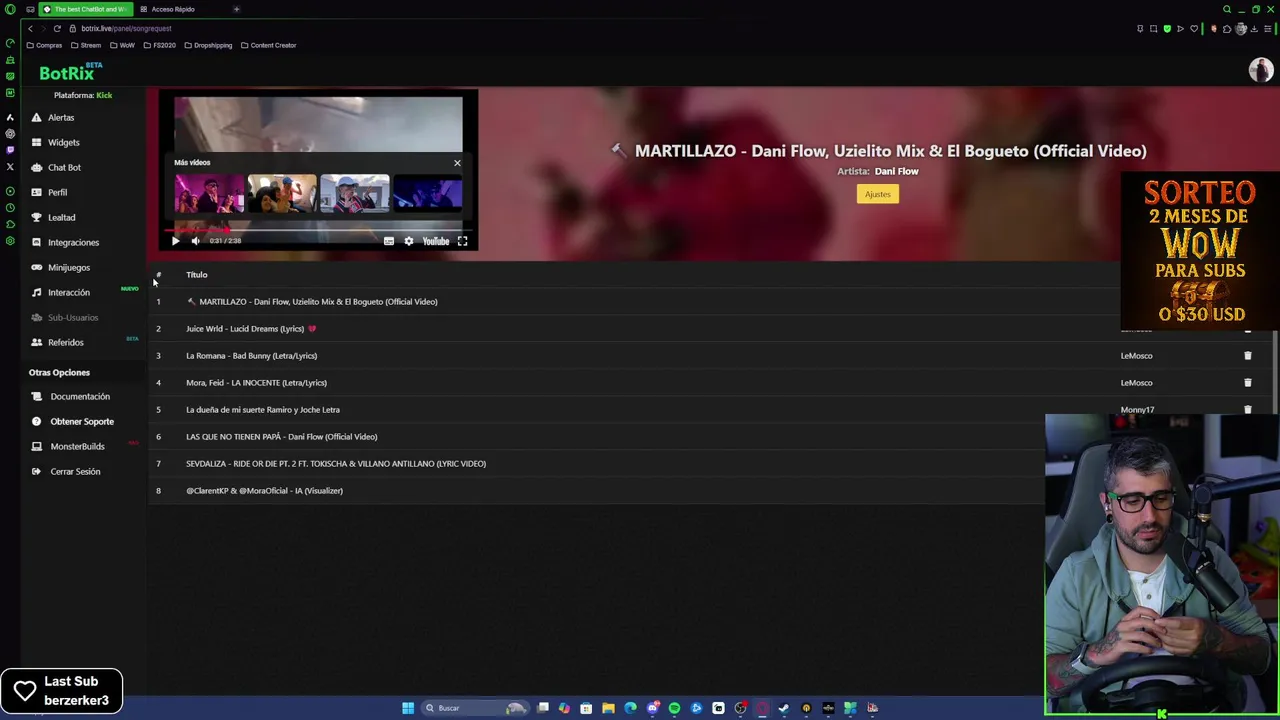Click the Alertas bell icon
1280x720 pixels.
pyautogui.click(x=37, y=117)
